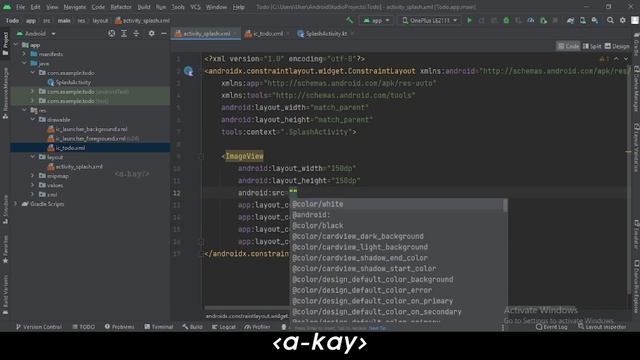Image resolution: width=640 pixels, height=360 pixels.
Task: Click the Debug app bug icon
Action: click(506, 20)
